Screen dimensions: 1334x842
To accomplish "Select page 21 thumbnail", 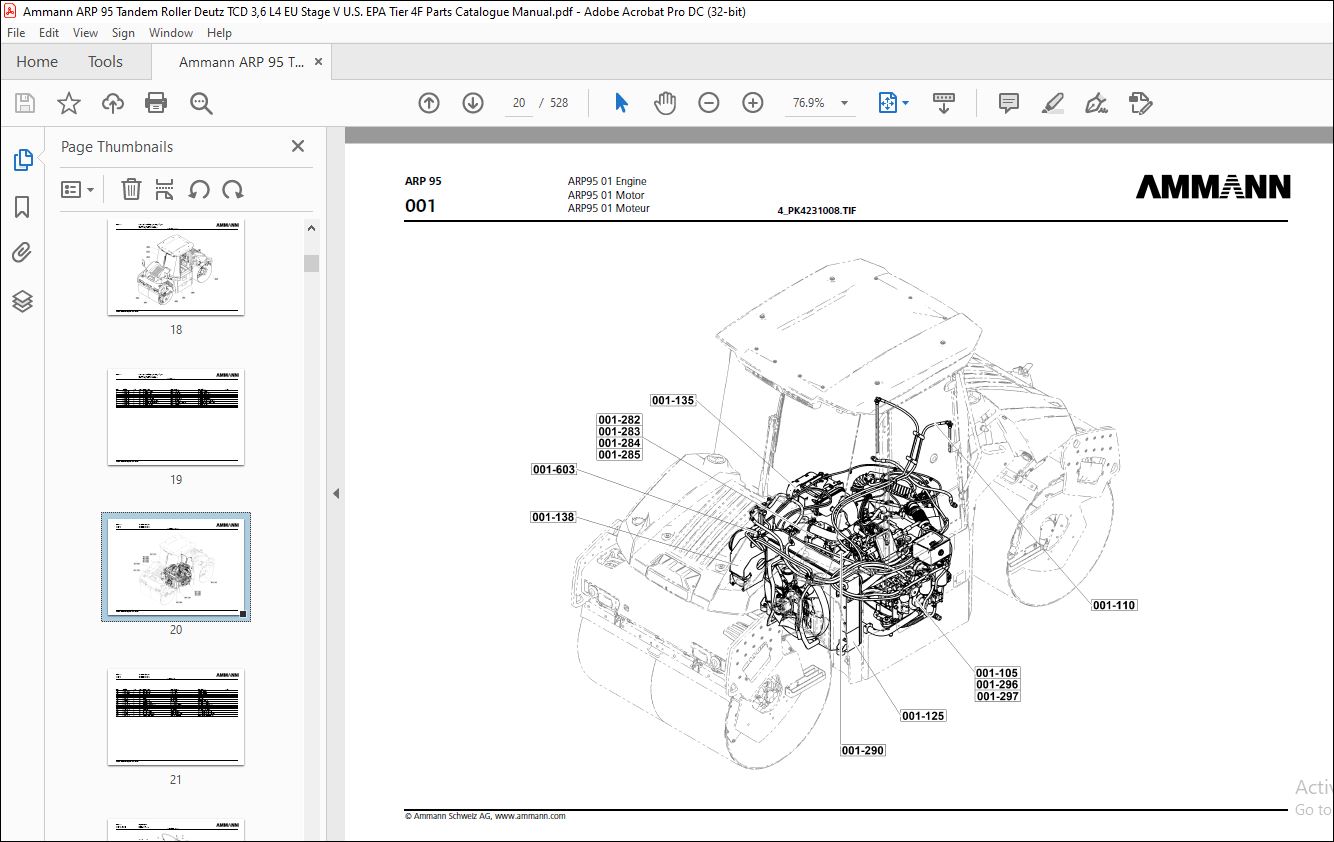I will click(x=176, y=717).
